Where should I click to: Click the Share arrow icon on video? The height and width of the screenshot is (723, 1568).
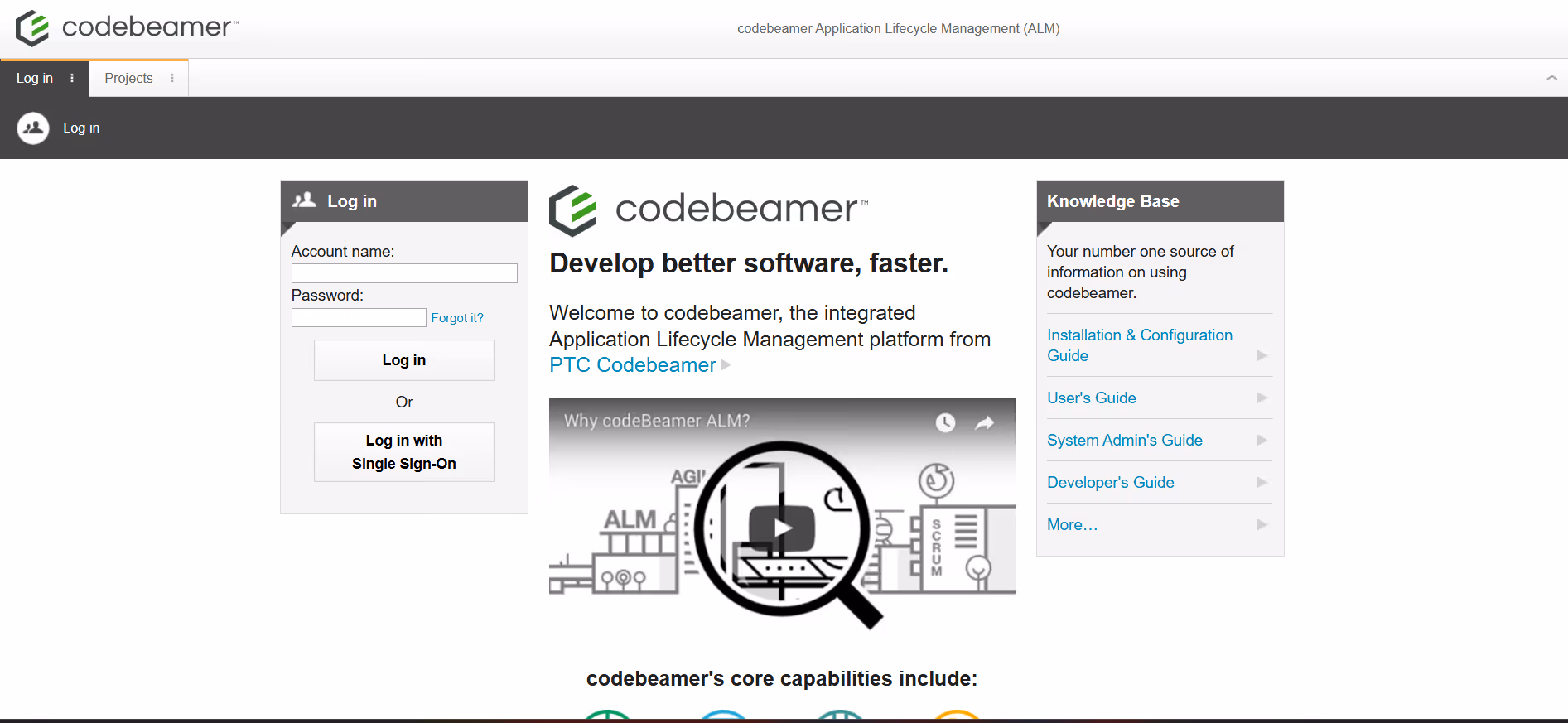984,422
